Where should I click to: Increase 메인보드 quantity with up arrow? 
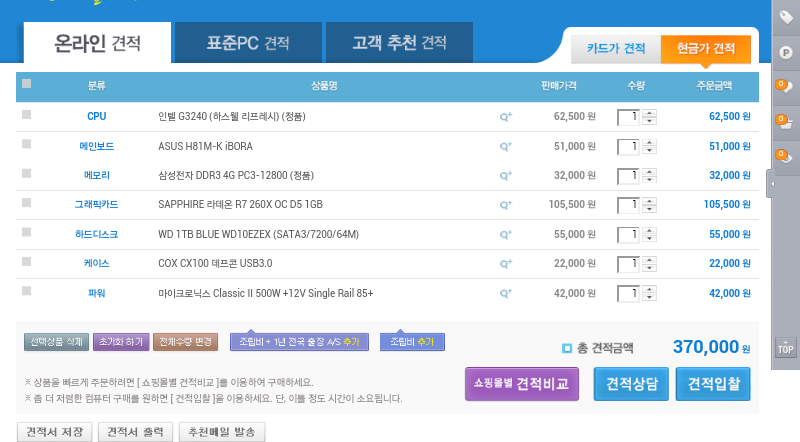649,143
